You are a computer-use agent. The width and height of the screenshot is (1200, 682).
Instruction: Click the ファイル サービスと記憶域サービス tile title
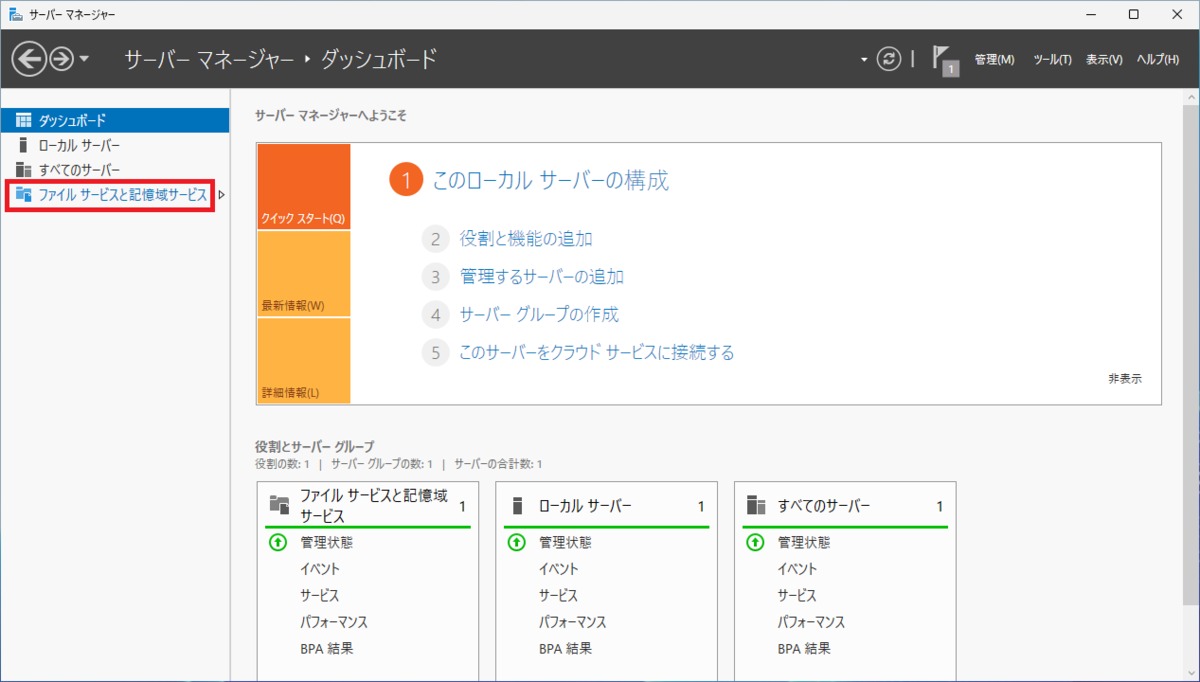pyautogui.click(x=374, y=506)
